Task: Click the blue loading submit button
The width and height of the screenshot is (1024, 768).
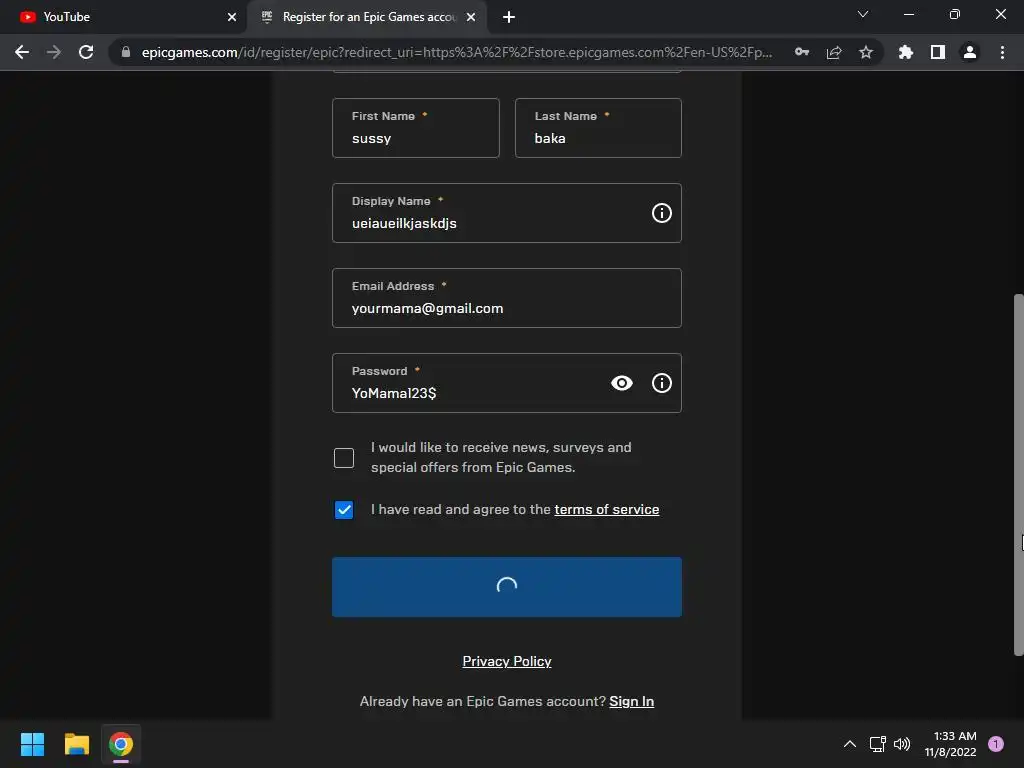Action: pyautogui.click(x=507, y=586)
